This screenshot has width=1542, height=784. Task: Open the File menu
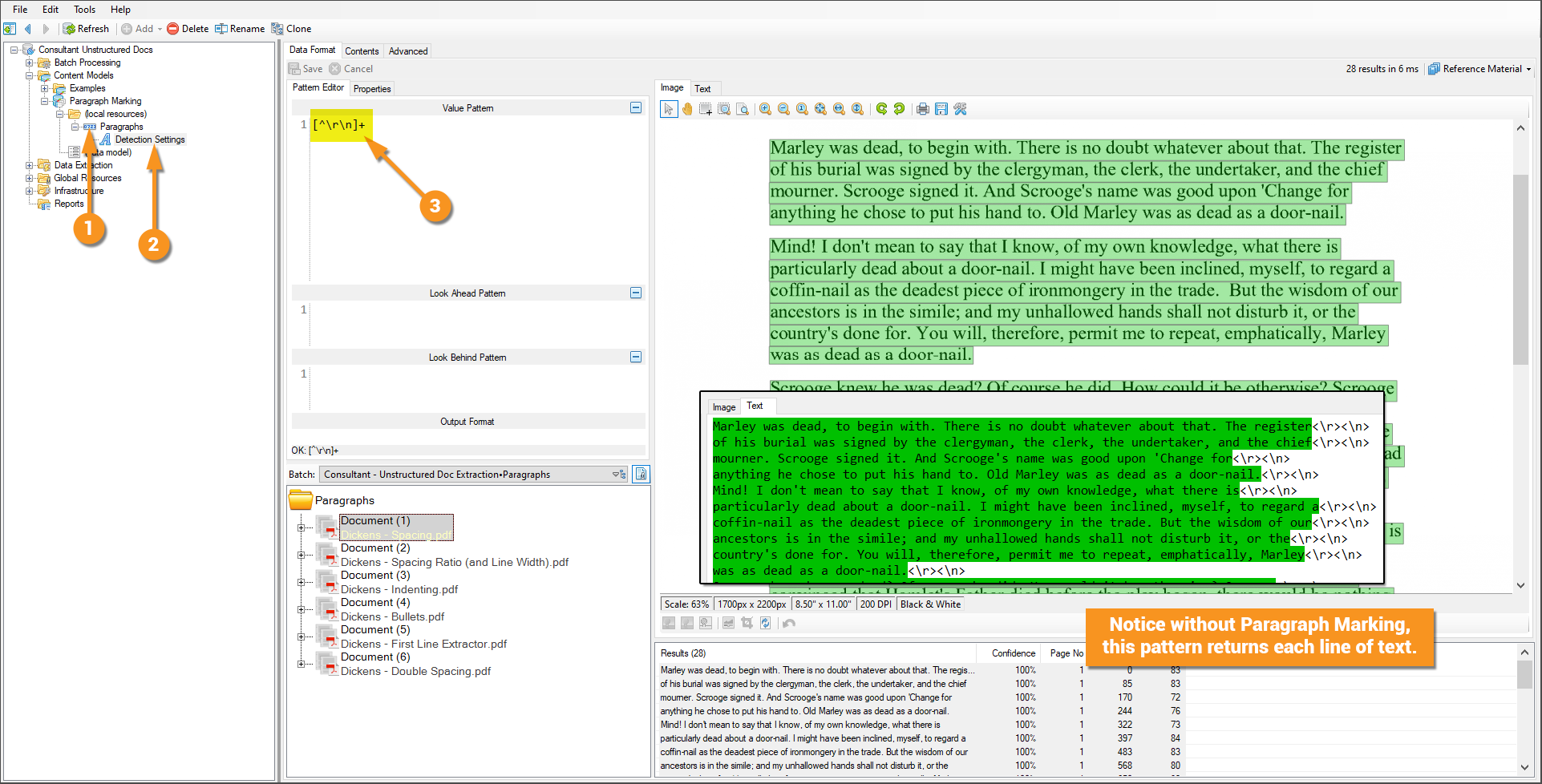tap(20, 10)
